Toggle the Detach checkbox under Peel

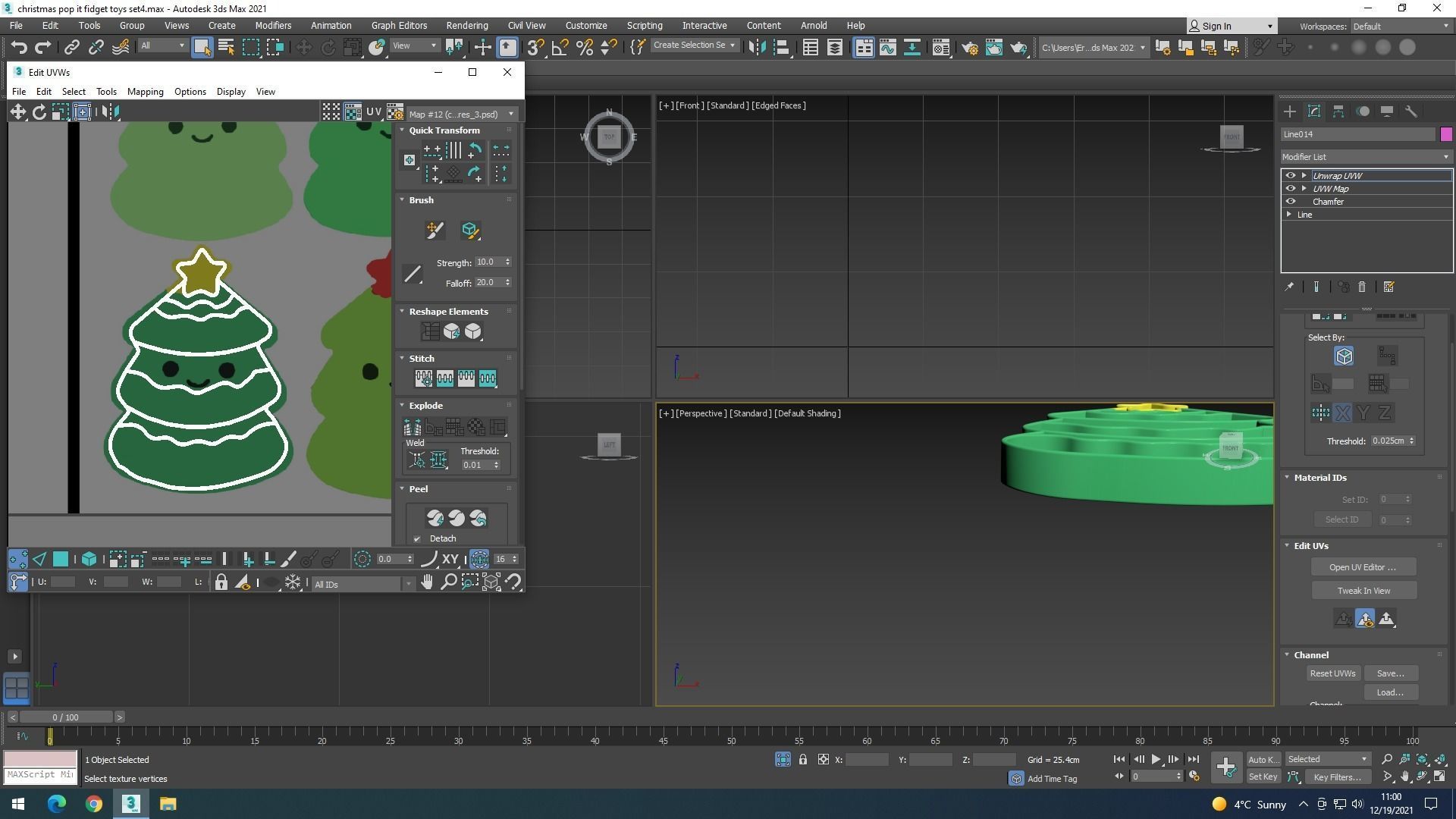(417, 539)
